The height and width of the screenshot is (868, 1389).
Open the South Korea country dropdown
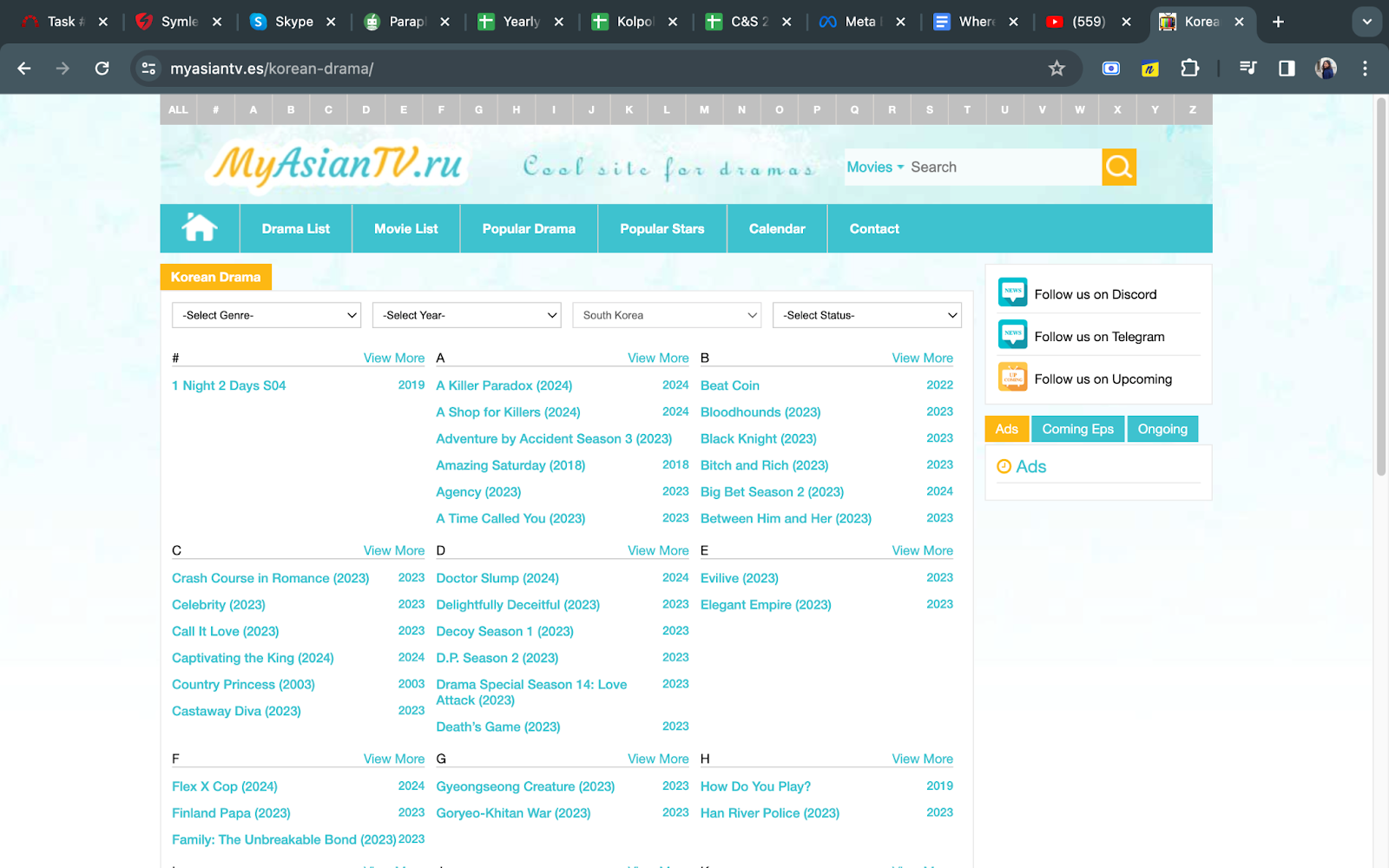667,315
